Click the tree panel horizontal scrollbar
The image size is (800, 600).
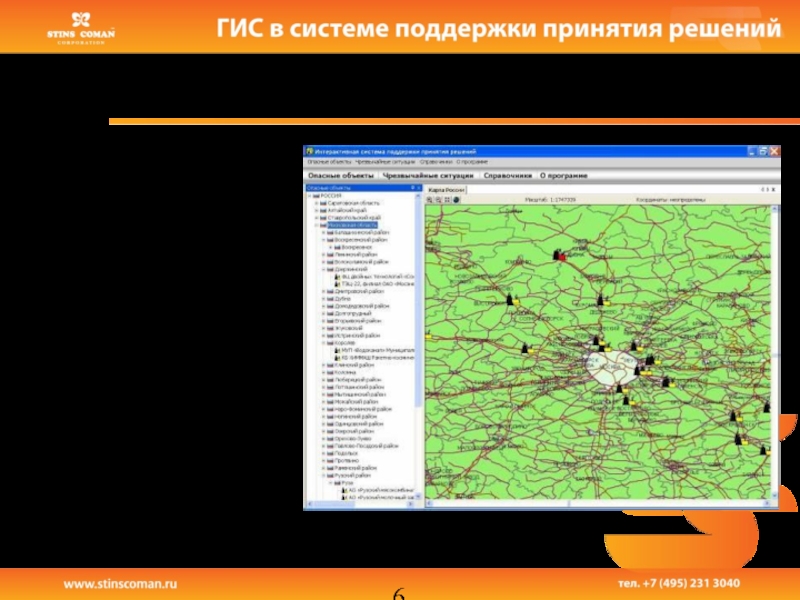point(360,504)
